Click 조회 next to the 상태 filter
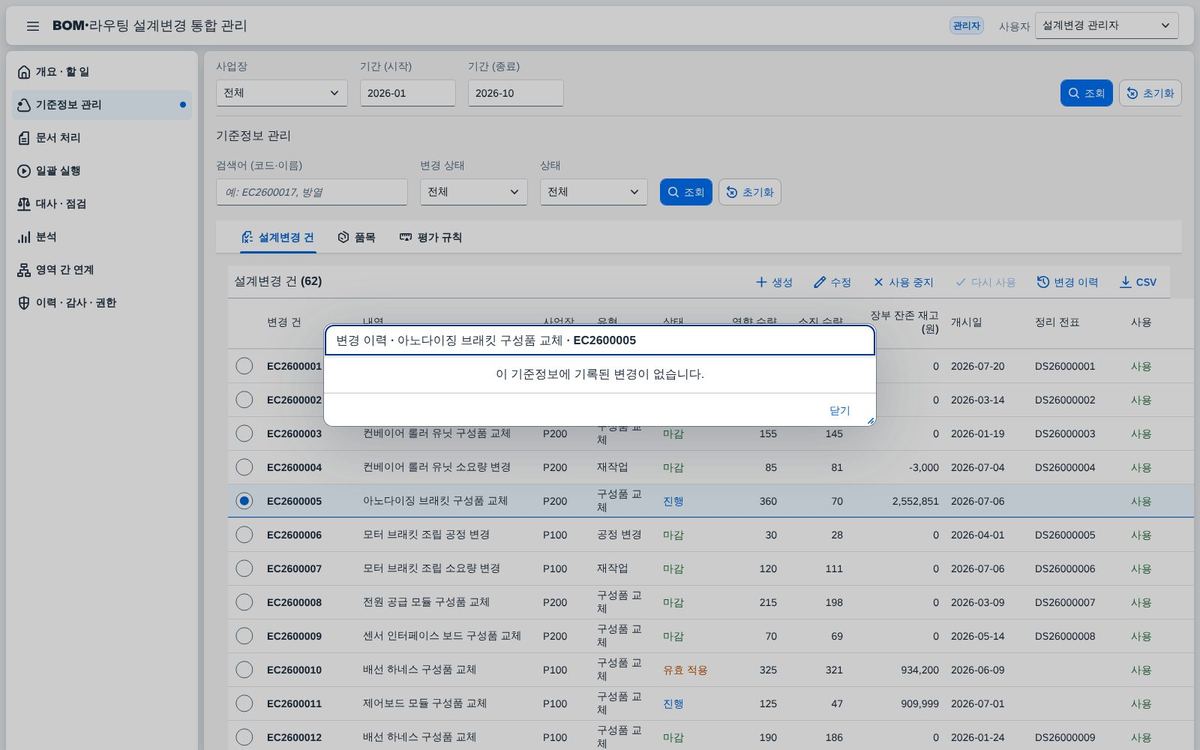Viewport: 1200px width, 750px height. click(686, 192)
